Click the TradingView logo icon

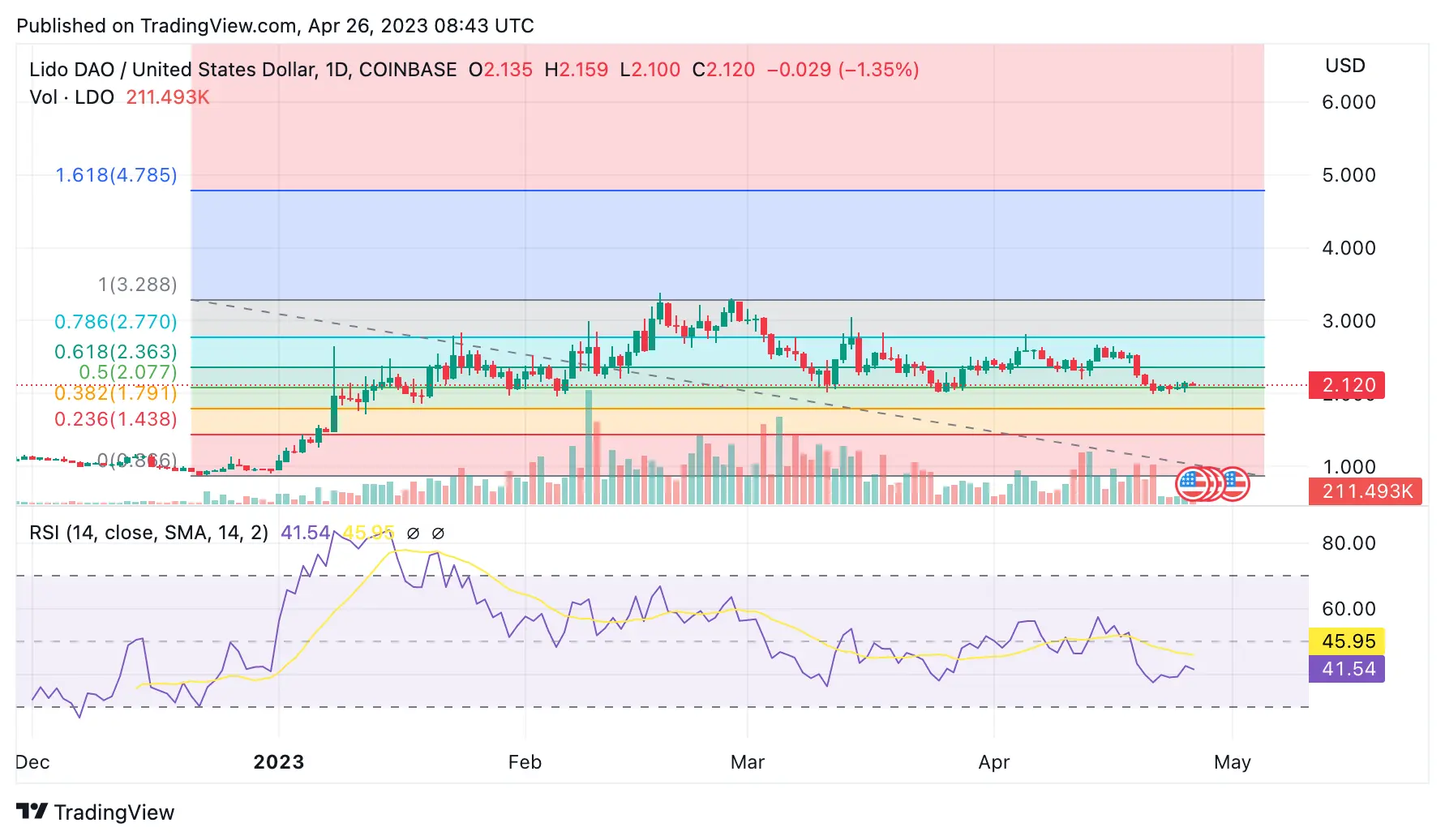click(x=32, y=811)
